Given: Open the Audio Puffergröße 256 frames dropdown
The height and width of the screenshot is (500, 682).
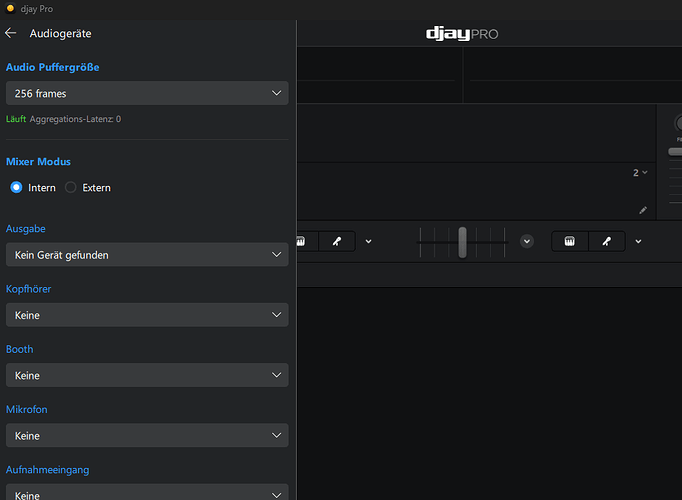Looking at the screenshot, I should [147, 93].
